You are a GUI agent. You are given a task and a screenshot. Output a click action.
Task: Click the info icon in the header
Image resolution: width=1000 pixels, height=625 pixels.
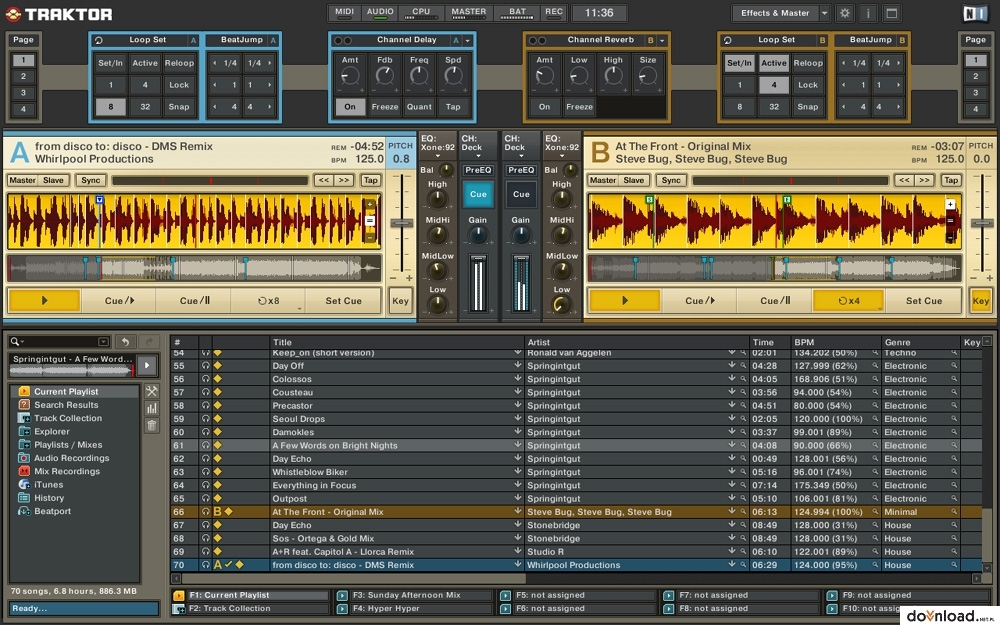(868, 13)
